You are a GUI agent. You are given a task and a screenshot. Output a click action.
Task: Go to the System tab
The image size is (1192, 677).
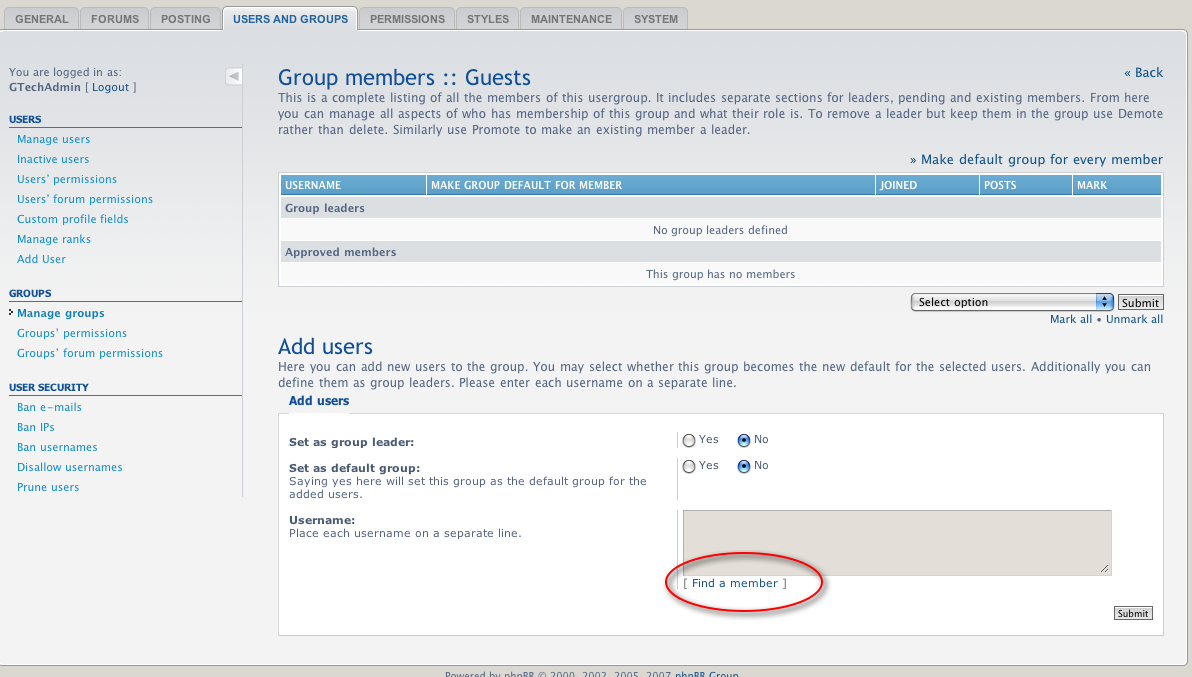(x=656, y=19)
